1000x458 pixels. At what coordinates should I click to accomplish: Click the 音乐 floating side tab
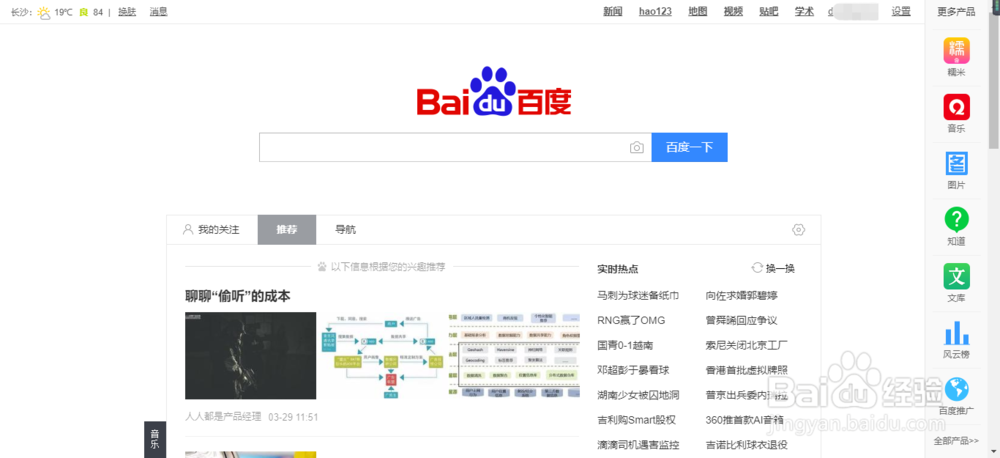(x=155, y=440)
